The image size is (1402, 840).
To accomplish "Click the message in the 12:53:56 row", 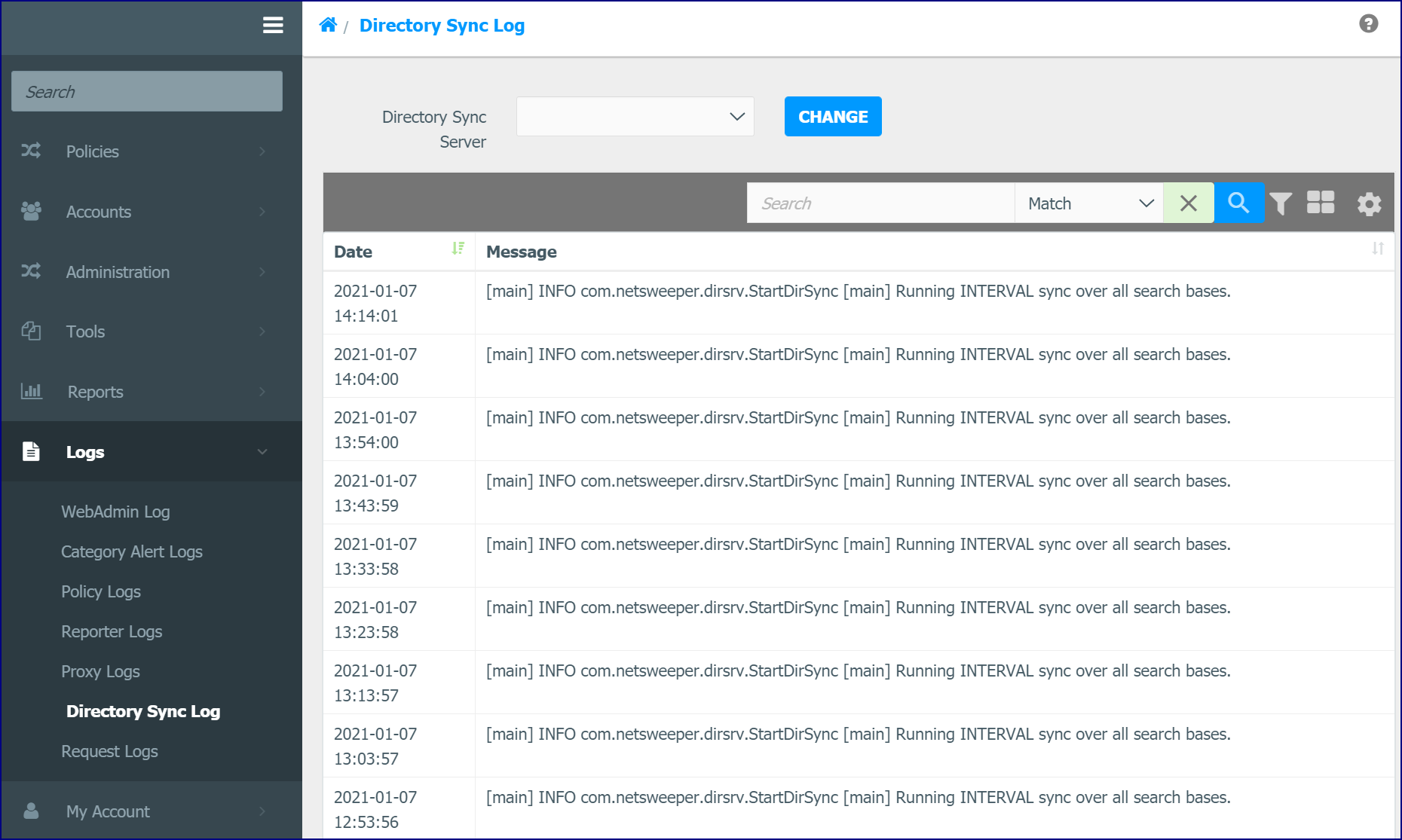I will (858, 797).
